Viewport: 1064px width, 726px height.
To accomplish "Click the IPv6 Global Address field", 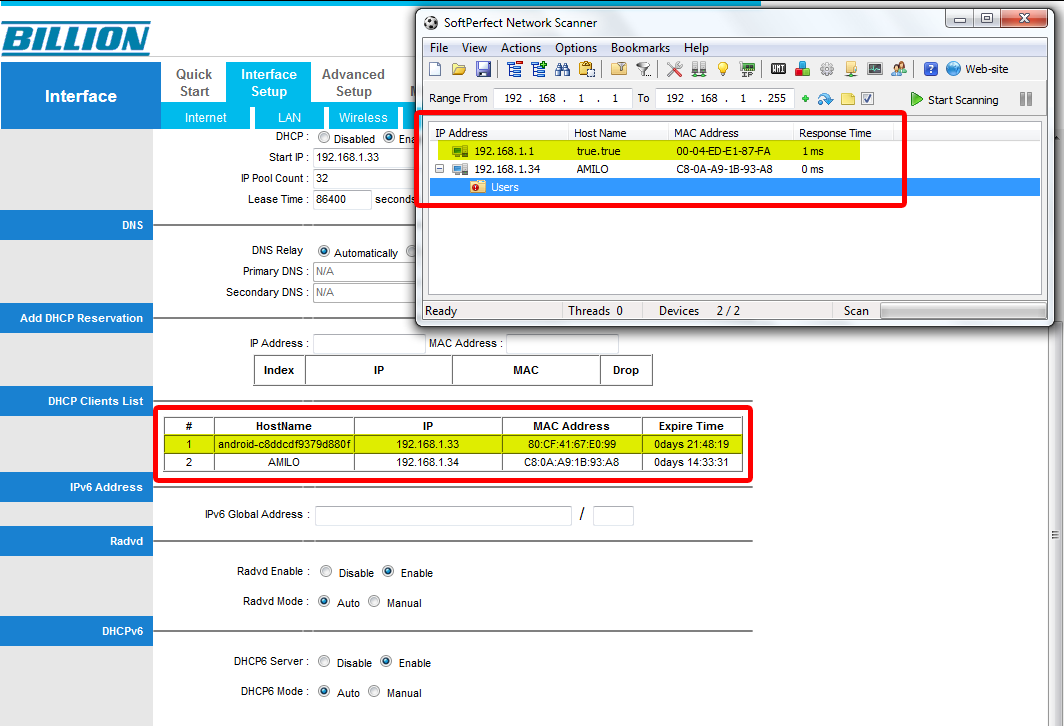I will click(443, 516).
